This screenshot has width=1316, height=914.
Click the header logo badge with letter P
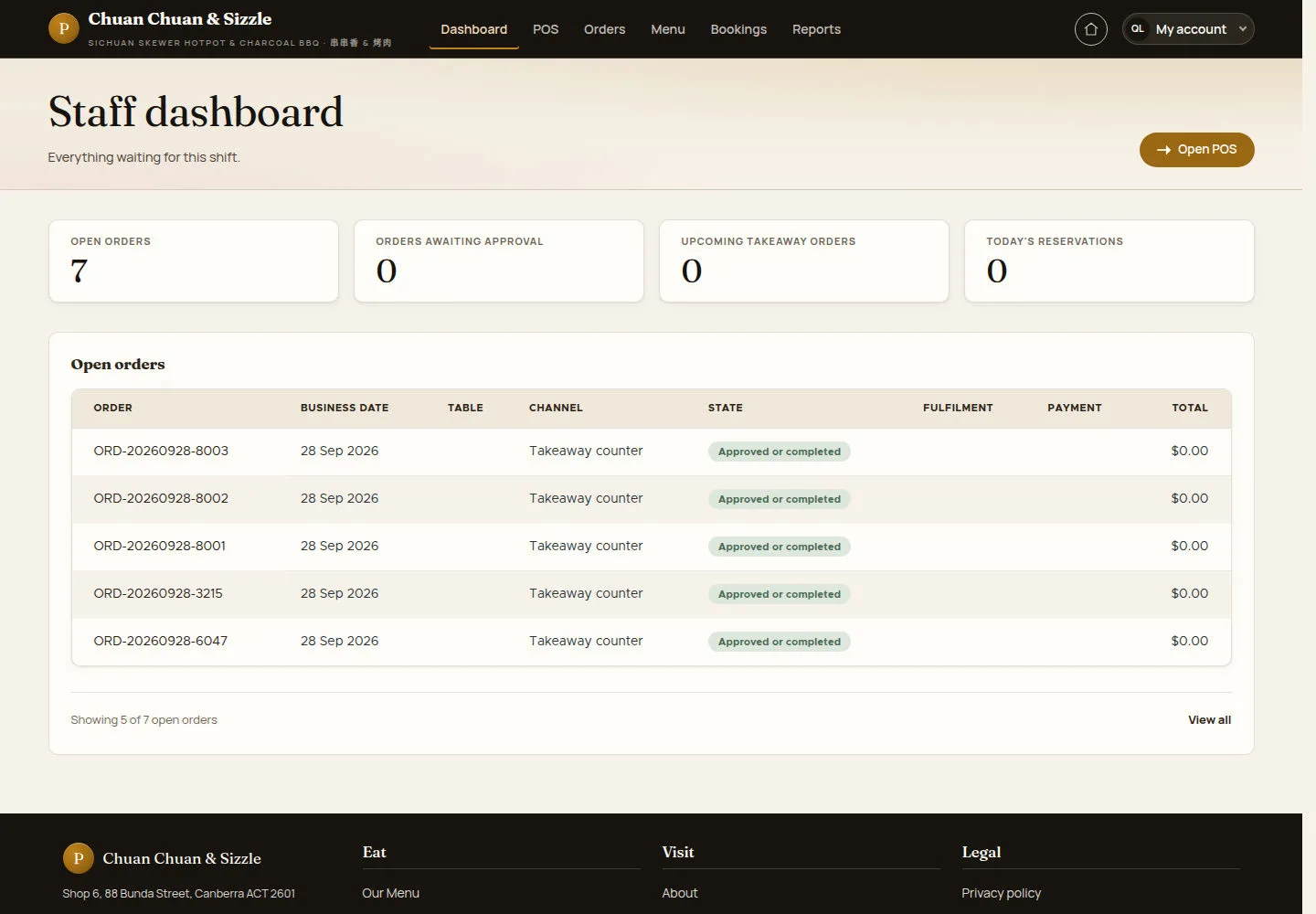click(64, 28)
